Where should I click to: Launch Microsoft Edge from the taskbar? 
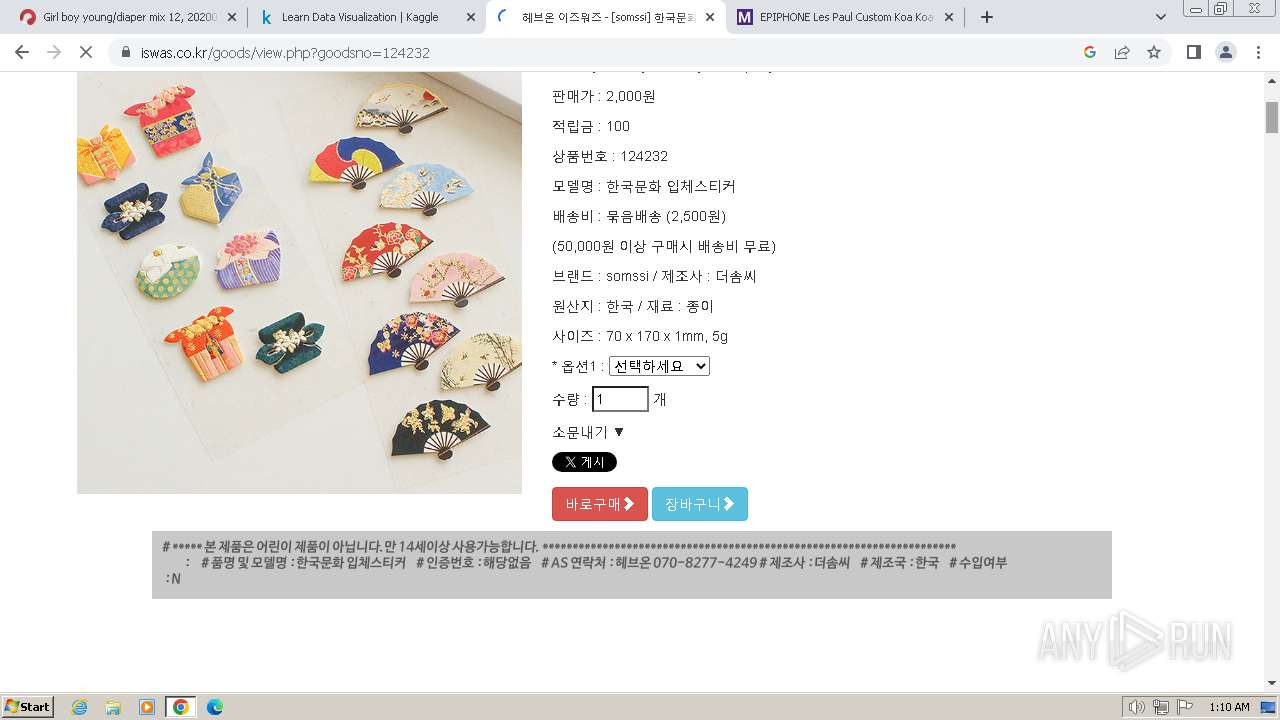pos(214,707)
